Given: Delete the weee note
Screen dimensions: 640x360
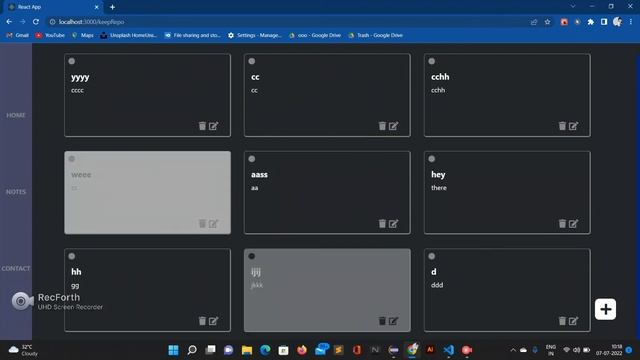Looking at the screenshot, I should [202, 223].
